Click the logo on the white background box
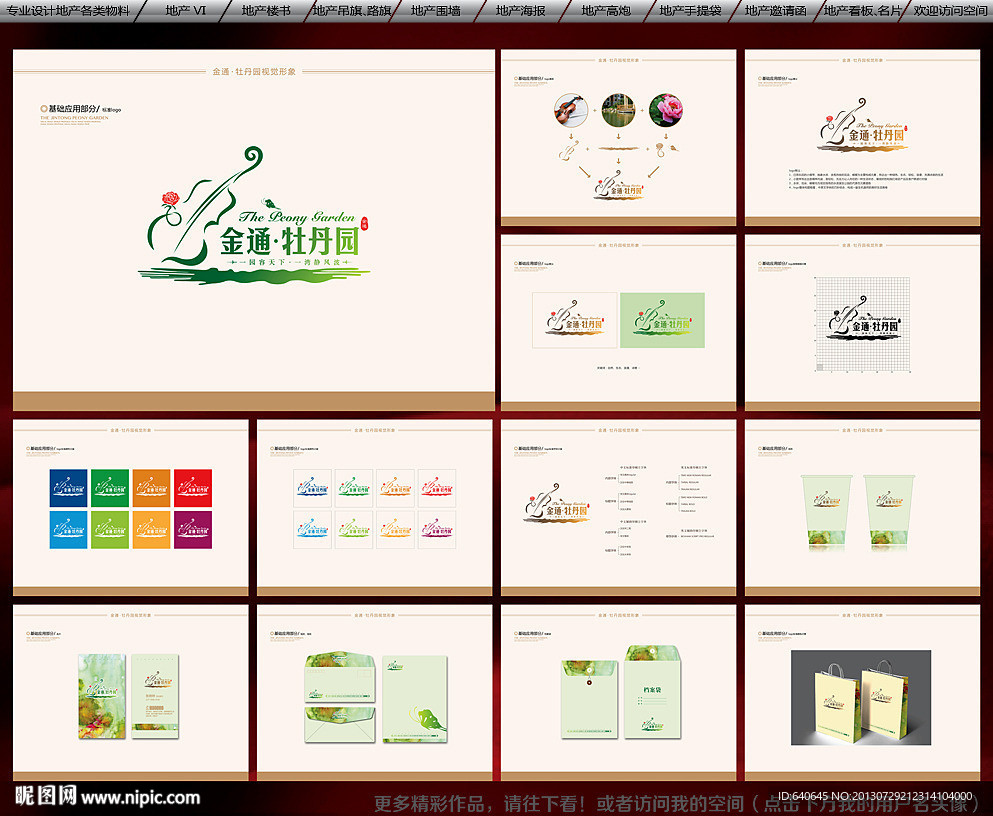993x816 pixels. click(574, 320)
